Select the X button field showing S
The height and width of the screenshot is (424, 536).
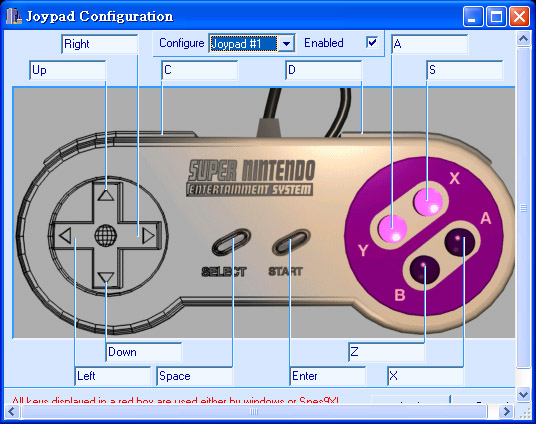pos(465,70)
